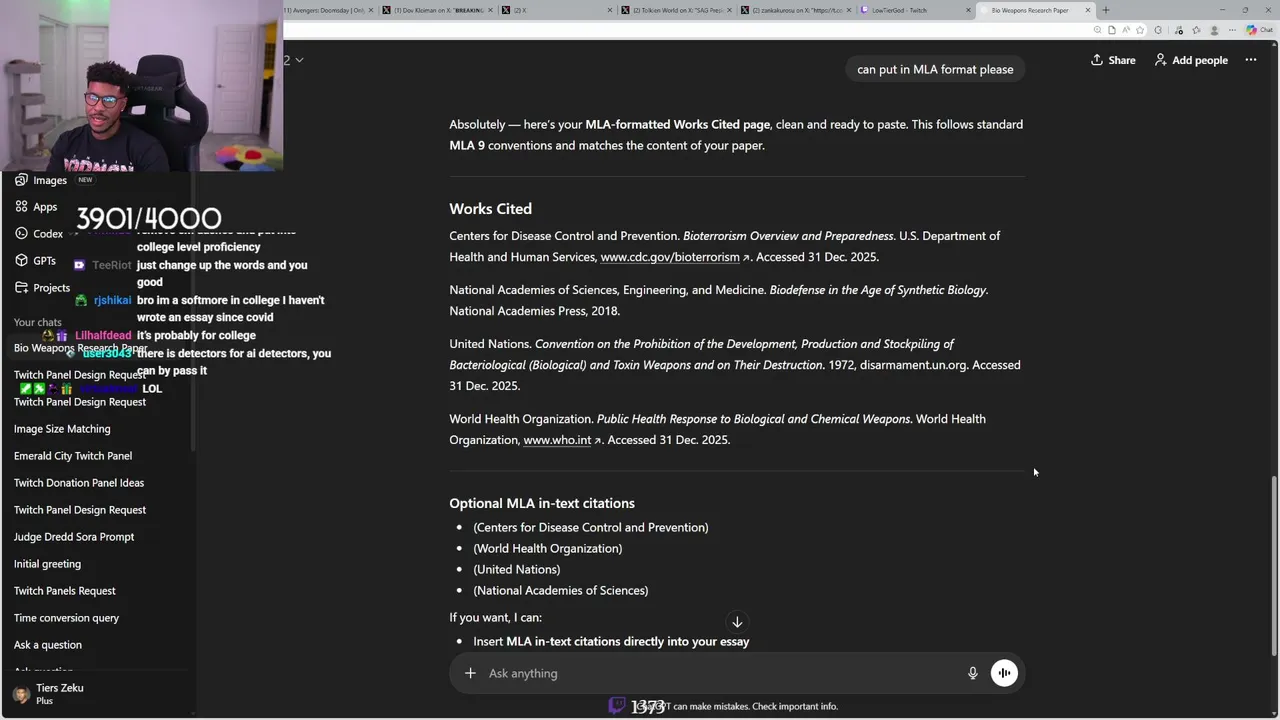Switch to the zankakurosu on X tab
Image resolution: width=1280 pixels, height=720 pixels.
click(x=796, y=10)
